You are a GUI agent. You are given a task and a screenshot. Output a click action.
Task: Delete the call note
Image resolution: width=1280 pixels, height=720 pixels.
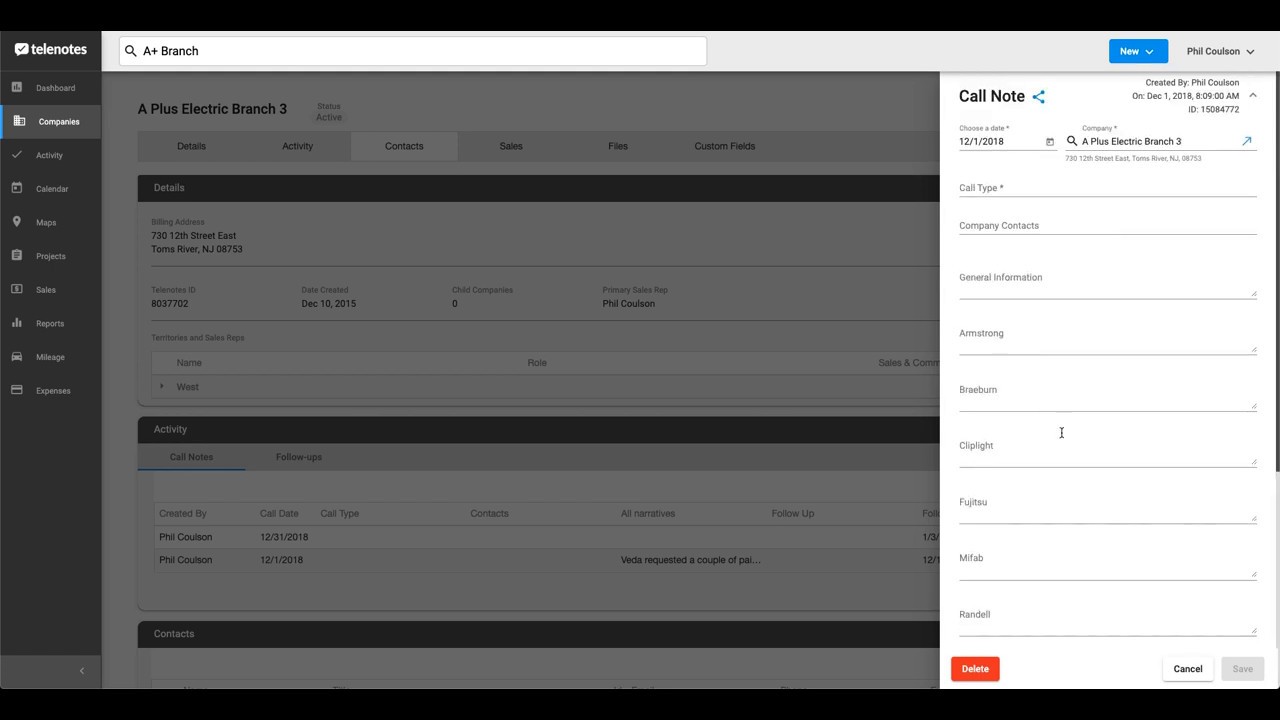pos(975,669)
